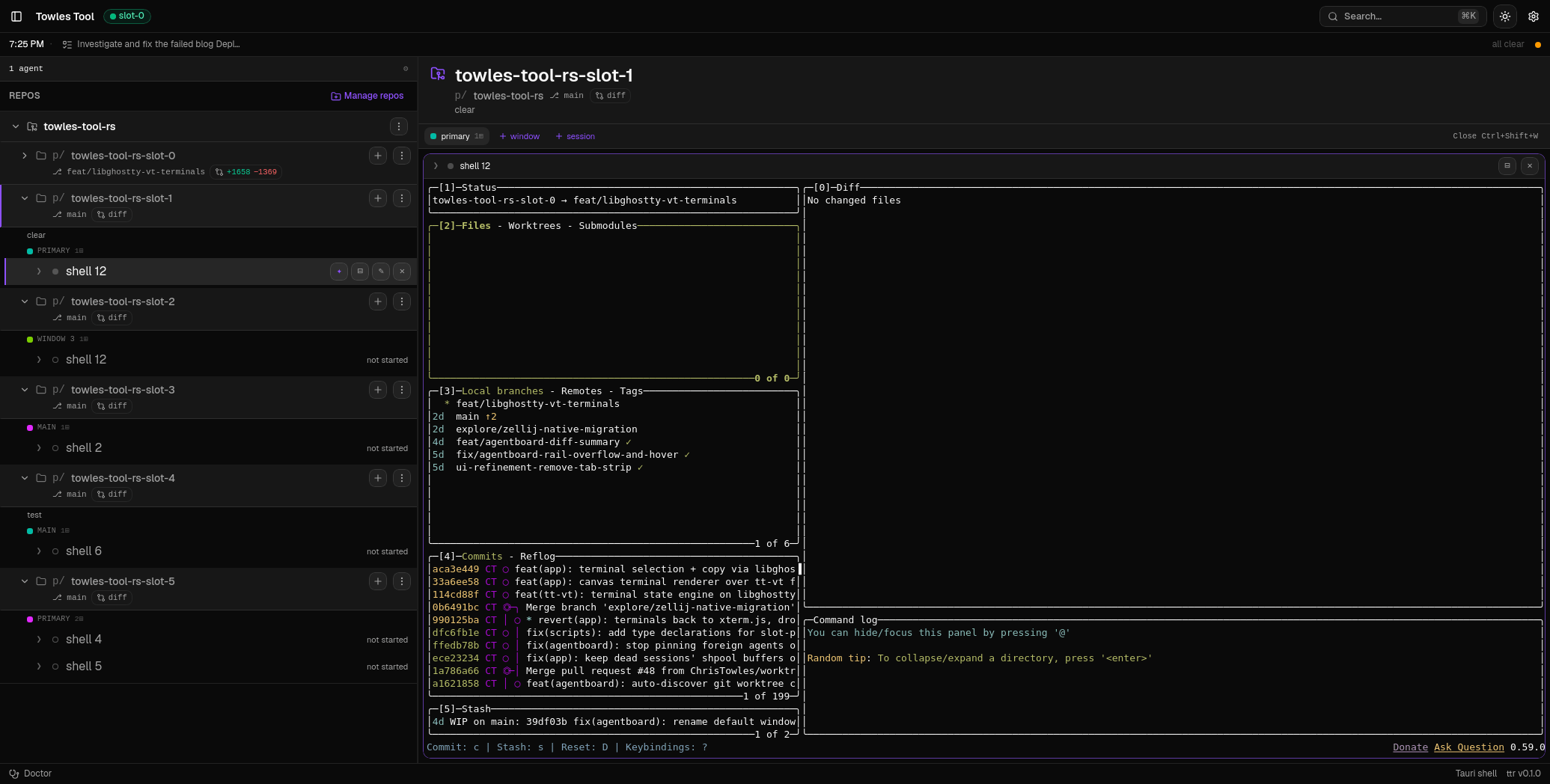Click the Ask Question link
The width and height of the screenshot is (1550, 784).
pyautogui.click(x=1468, y=747)
